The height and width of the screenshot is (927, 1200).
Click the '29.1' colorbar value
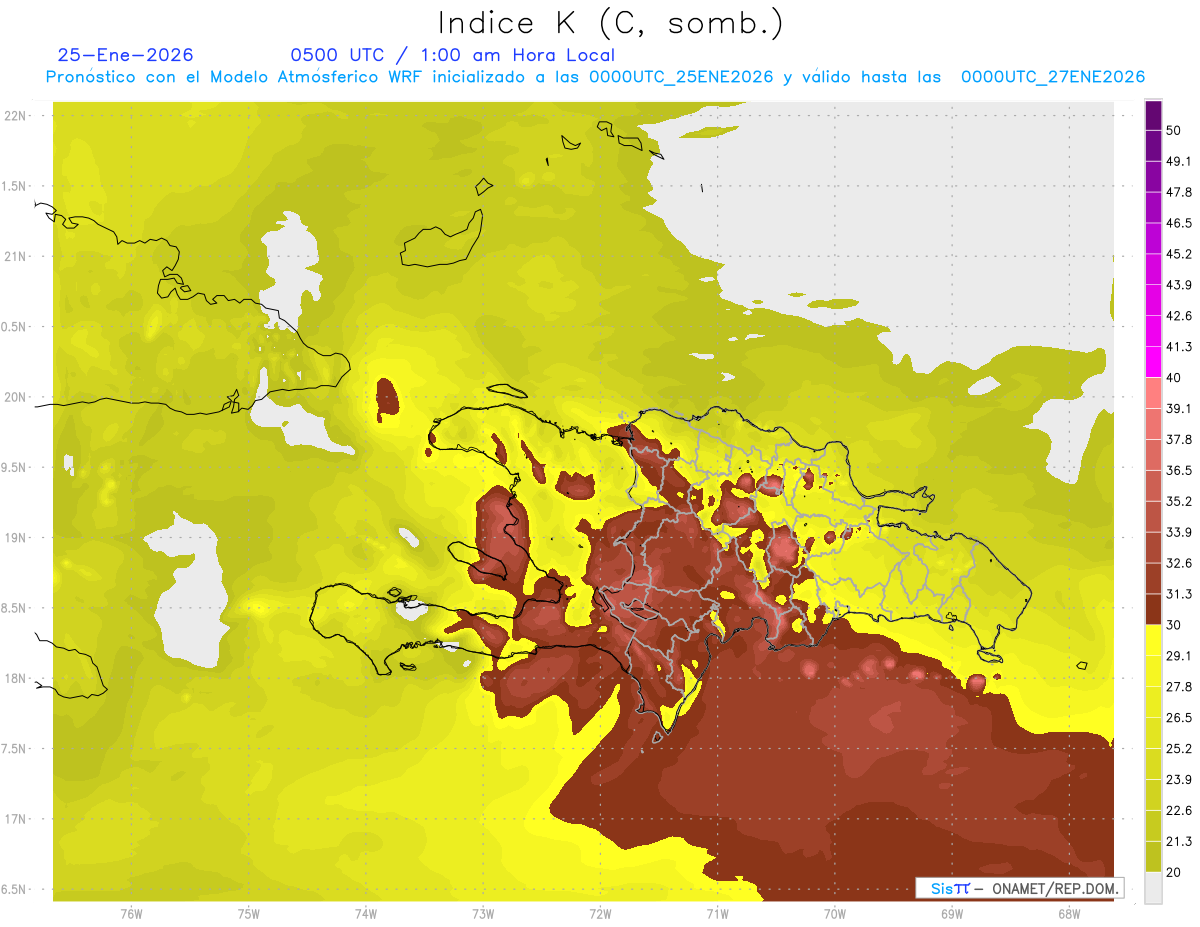(x=1179, y=656)
